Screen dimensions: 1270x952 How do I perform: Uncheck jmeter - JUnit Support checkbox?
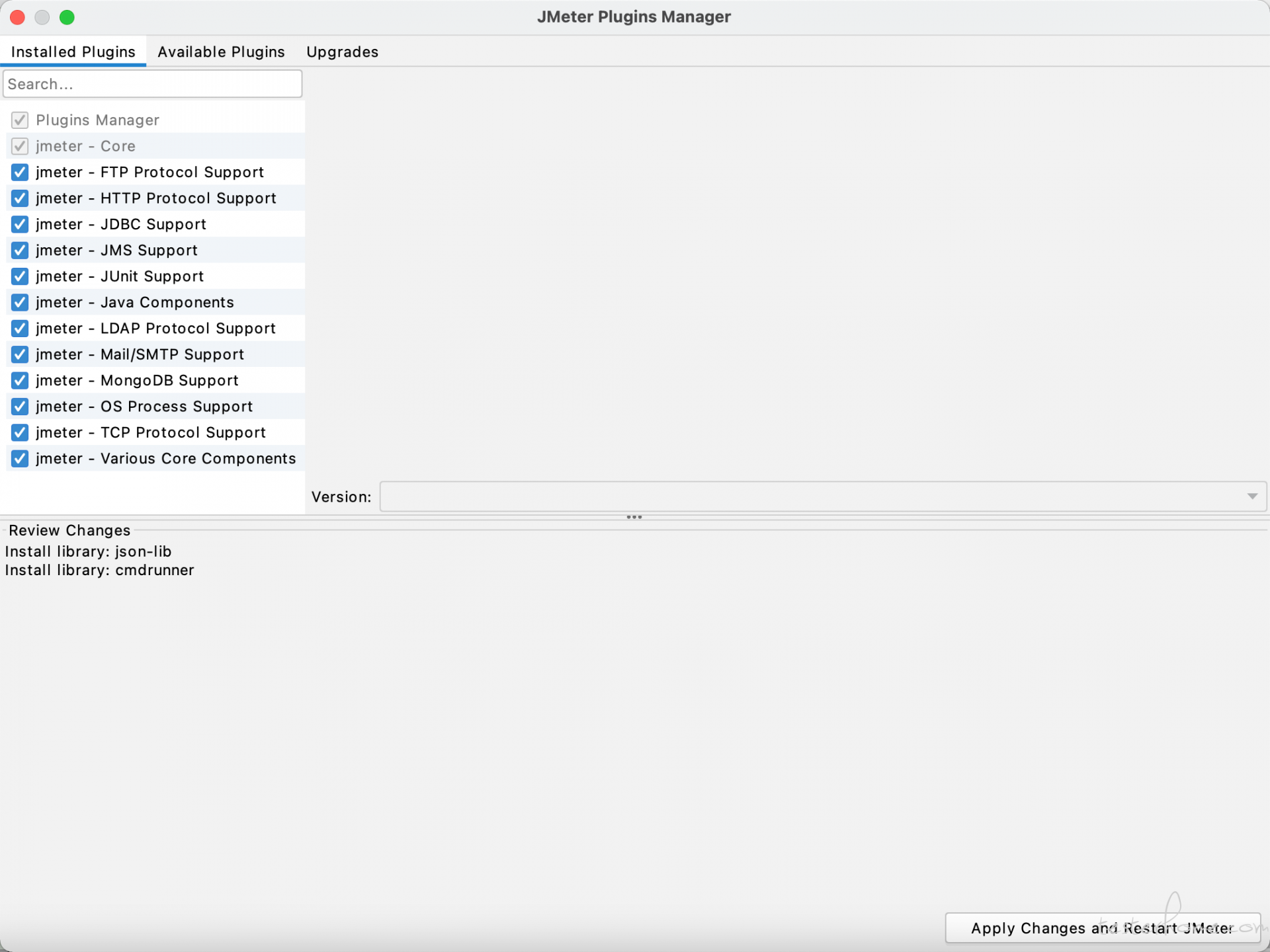point(20,276)
